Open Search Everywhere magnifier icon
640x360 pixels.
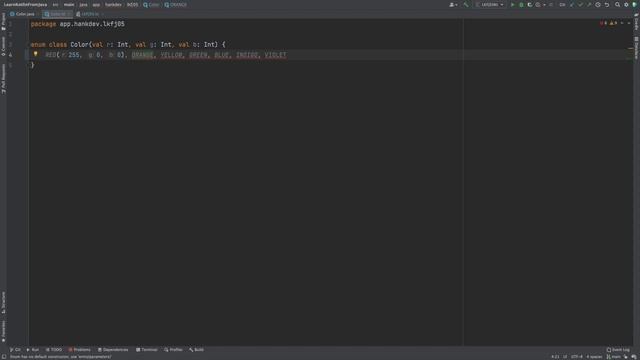(618, 5)
